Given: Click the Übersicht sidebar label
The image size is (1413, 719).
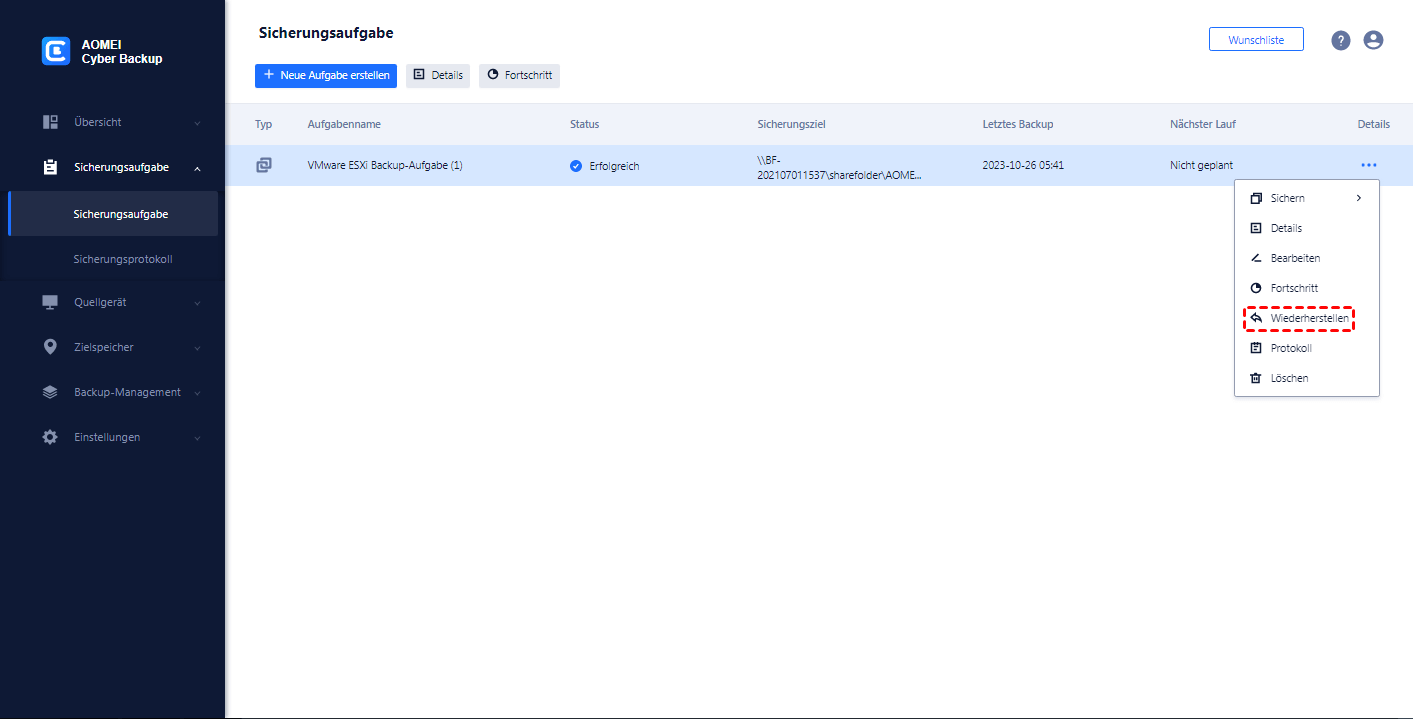Looking at the screenshot, I should pyautogui.click(x=98, y=122).
